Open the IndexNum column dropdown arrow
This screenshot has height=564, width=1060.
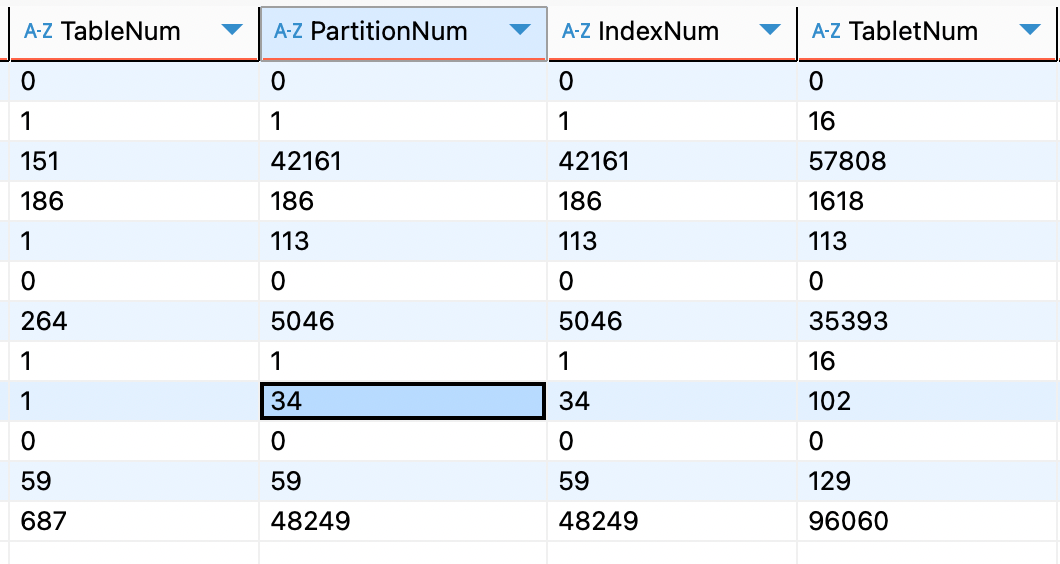770,31
